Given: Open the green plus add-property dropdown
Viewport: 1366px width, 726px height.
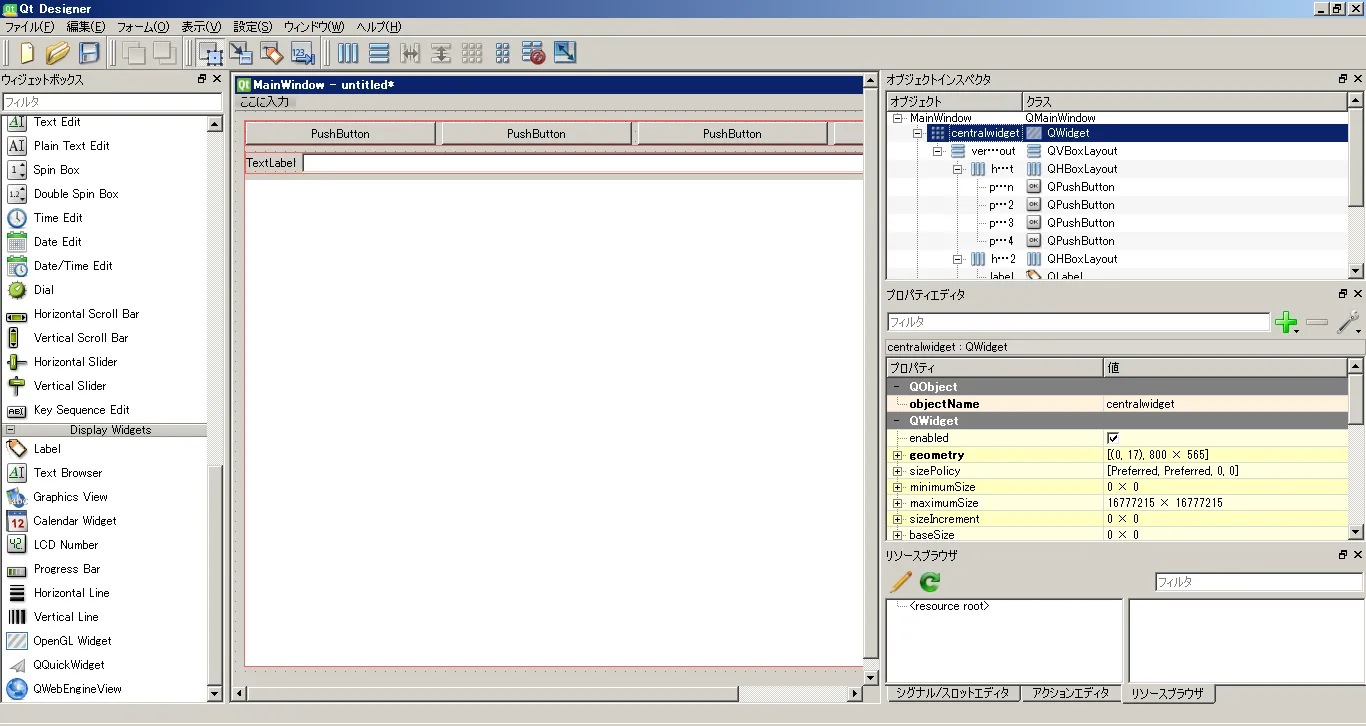Looking at the screenshot, I should point(1287,322).
